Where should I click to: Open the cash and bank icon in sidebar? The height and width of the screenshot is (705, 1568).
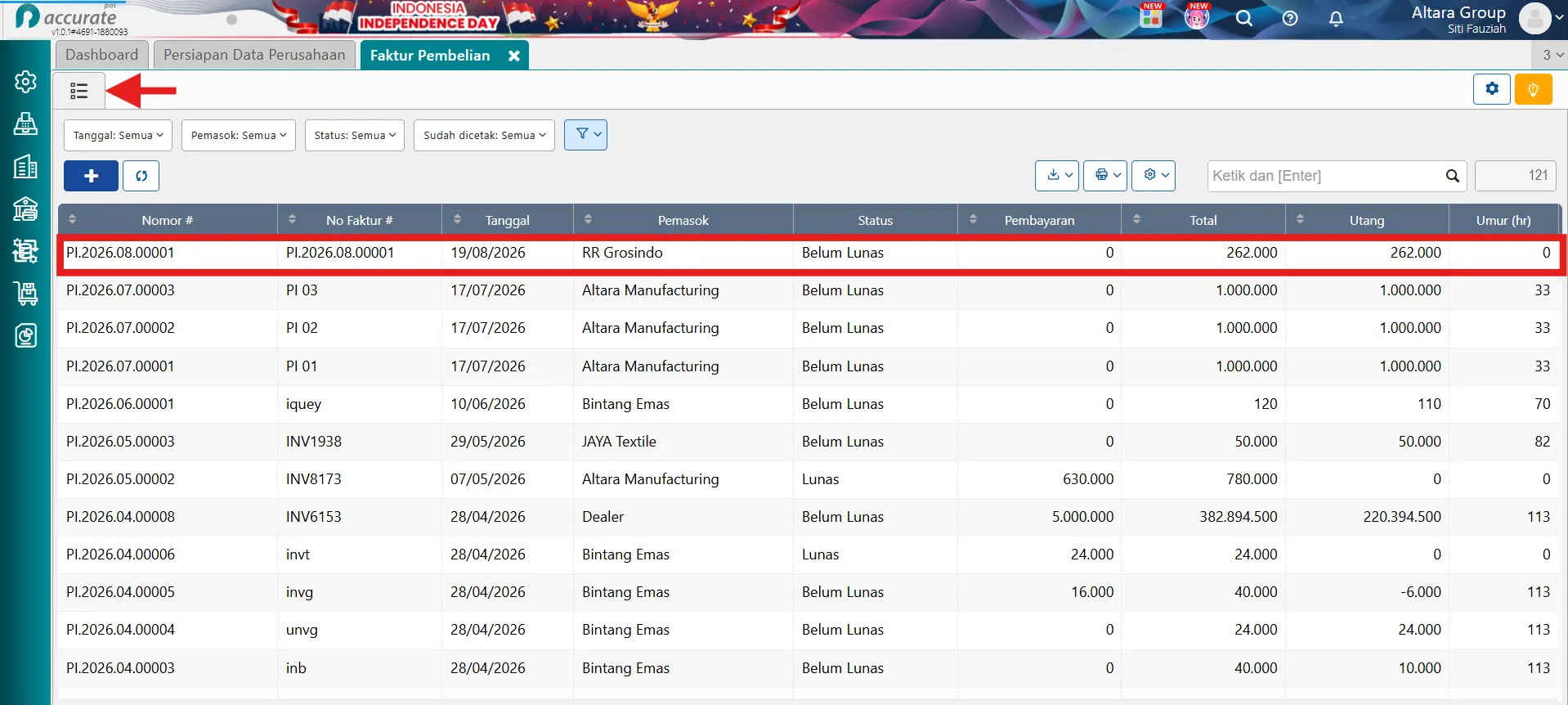[25, 209]
